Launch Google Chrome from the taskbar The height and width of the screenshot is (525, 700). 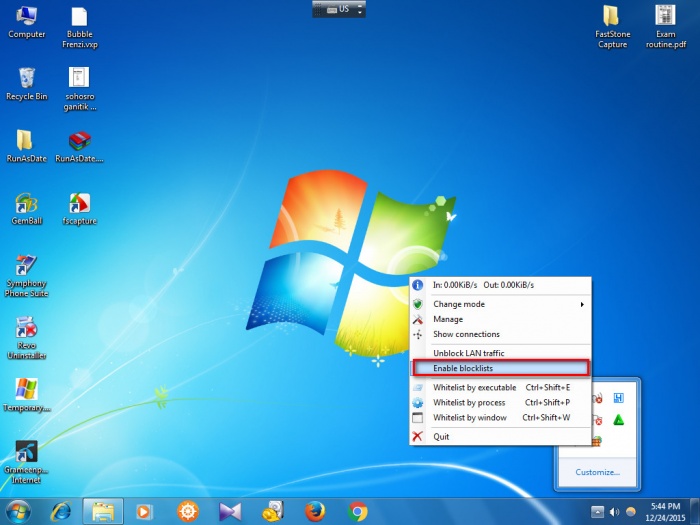[357, 511]
